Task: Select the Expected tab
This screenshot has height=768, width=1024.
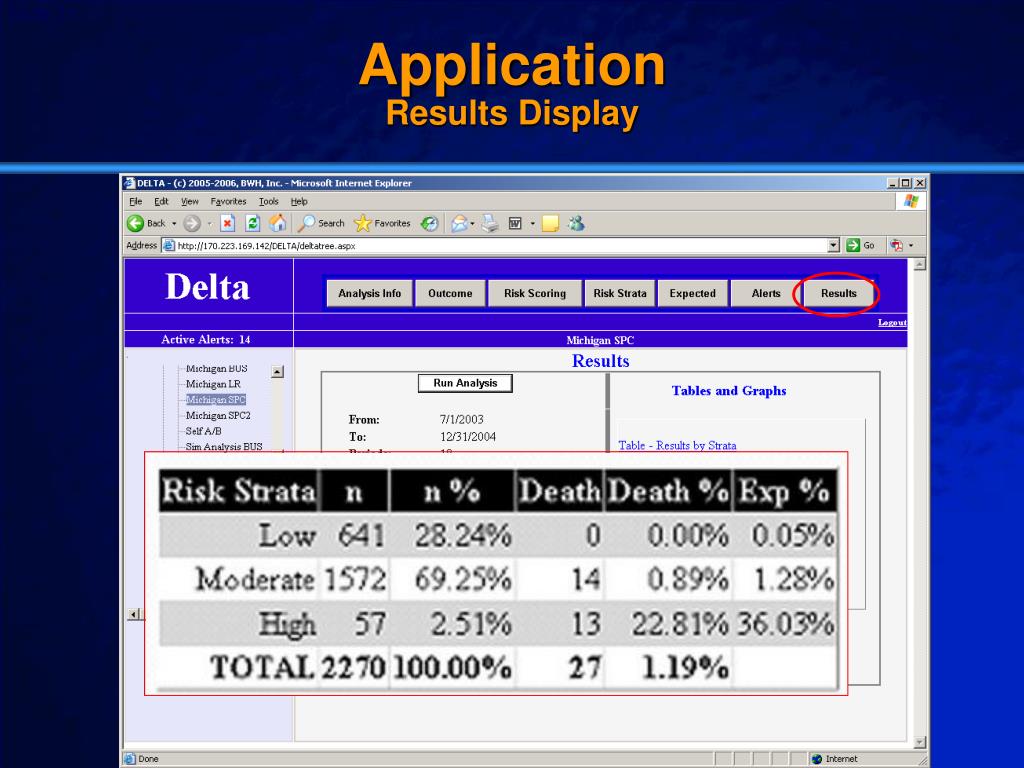Action: coord(692,293)
